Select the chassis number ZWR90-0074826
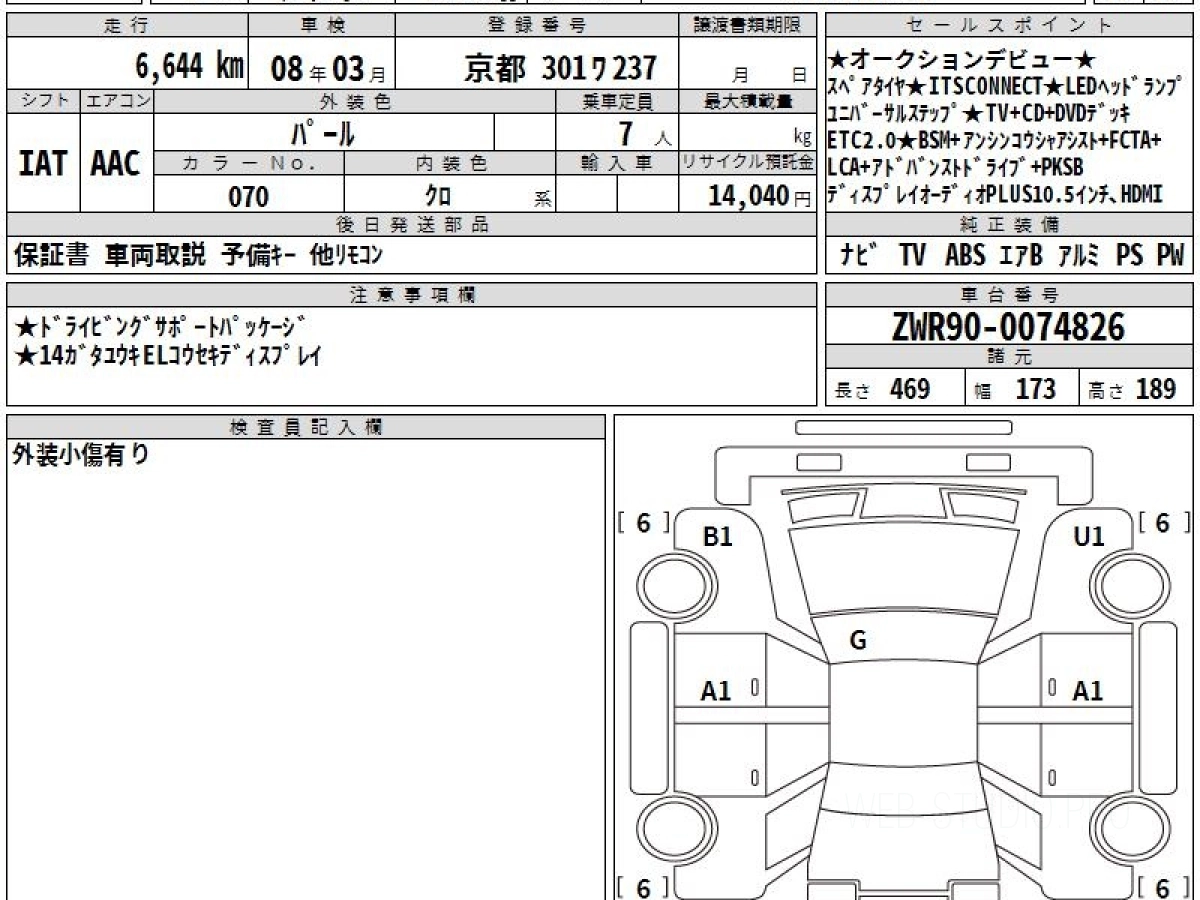The width and height of the screenshot is (1200, 900). coord(1008,327)
